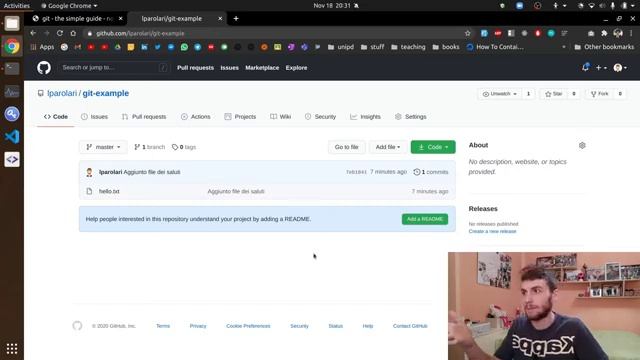The image size is (640, 360).
Task: Open a new Chrome tab
Action: pyautogui.click(x=236, y=19)
